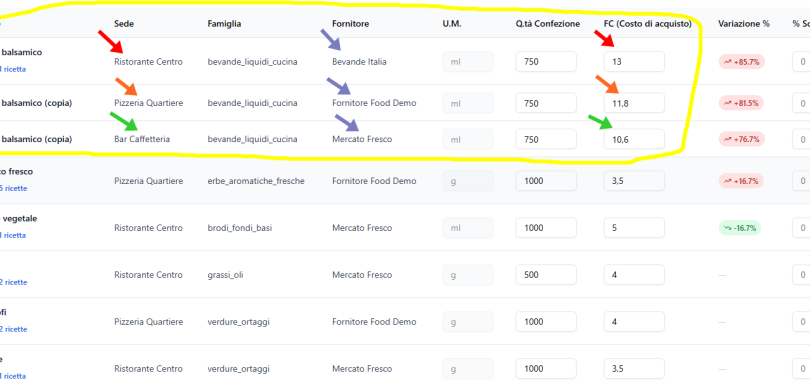
Task: Click the +16.7% variation badge
Action: click(x=741, y=181)
